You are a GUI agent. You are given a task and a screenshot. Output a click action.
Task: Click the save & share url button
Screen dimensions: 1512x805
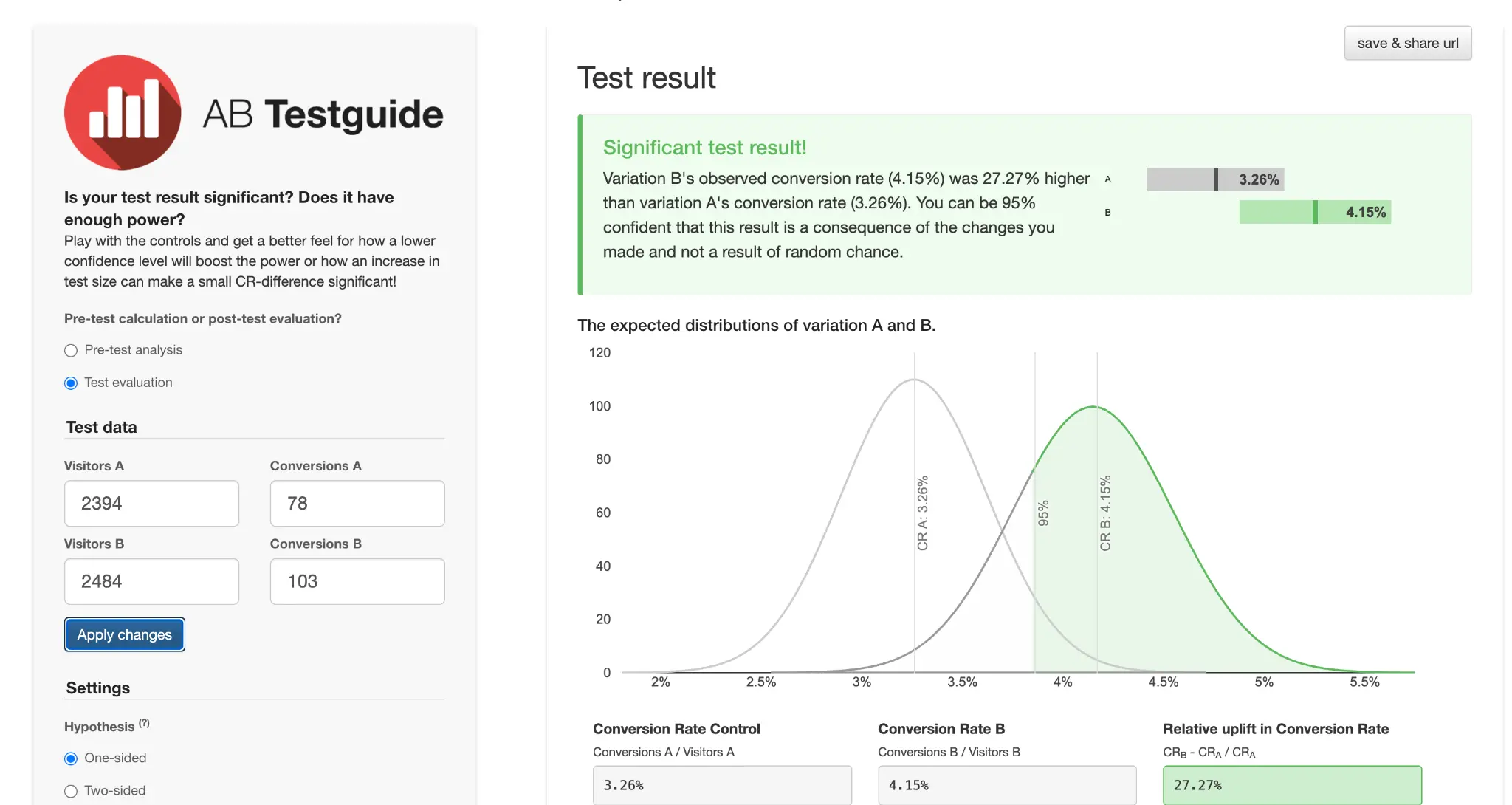coord(1407,42)
